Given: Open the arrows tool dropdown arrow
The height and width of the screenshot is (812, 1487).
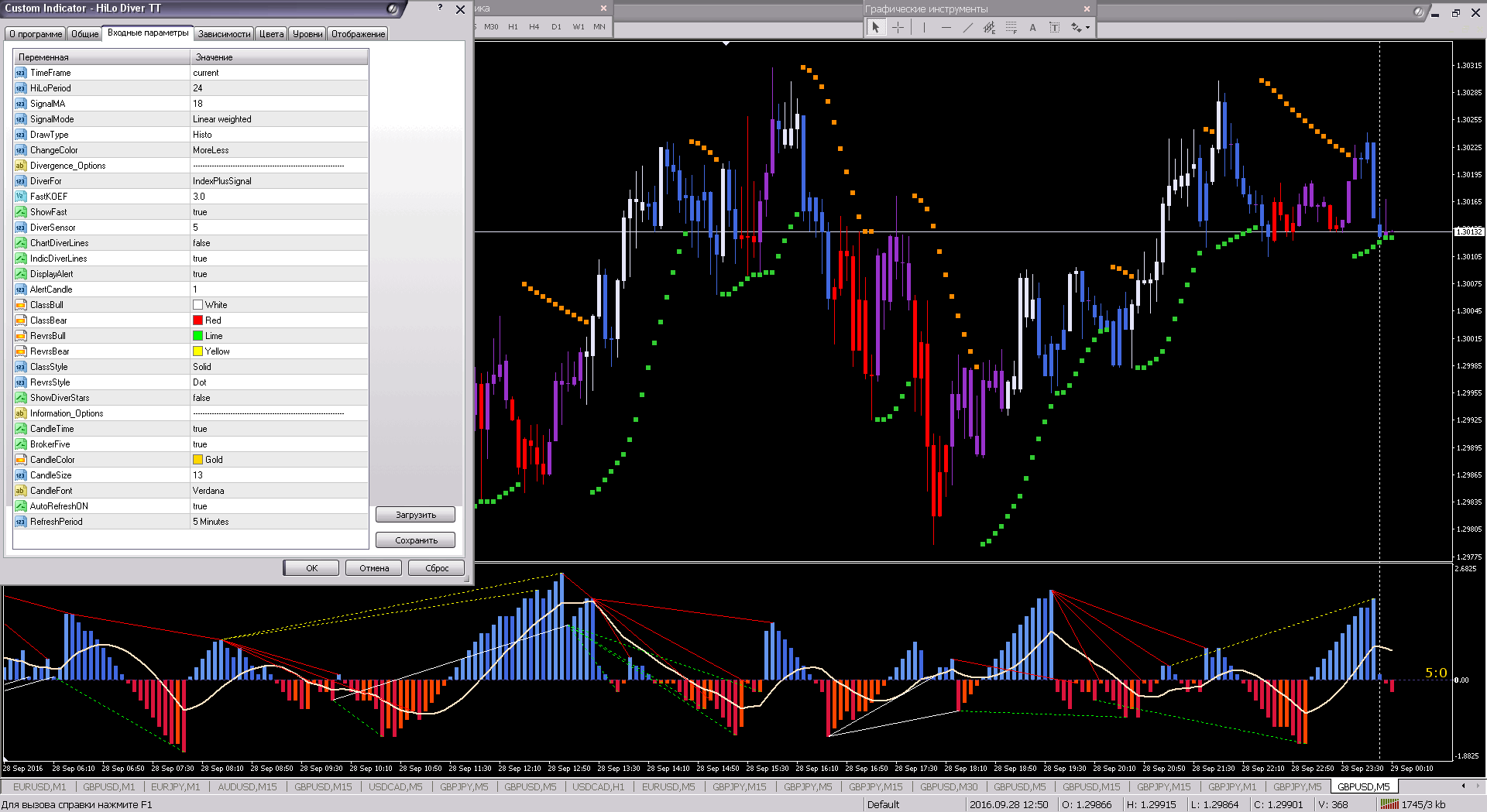Looking at the screenshot, I should (x=1087, y=28).
